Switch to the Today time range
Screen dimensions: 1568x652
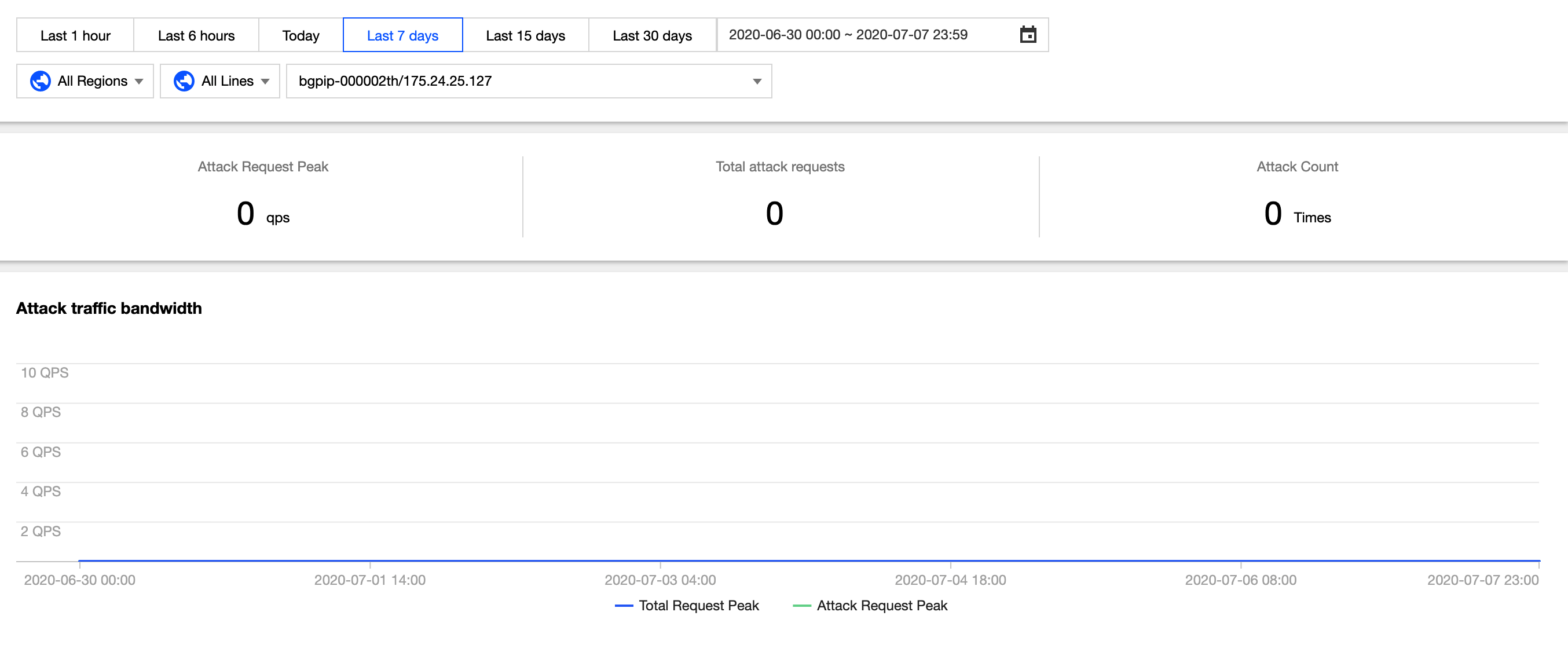[x=301, y=35]
